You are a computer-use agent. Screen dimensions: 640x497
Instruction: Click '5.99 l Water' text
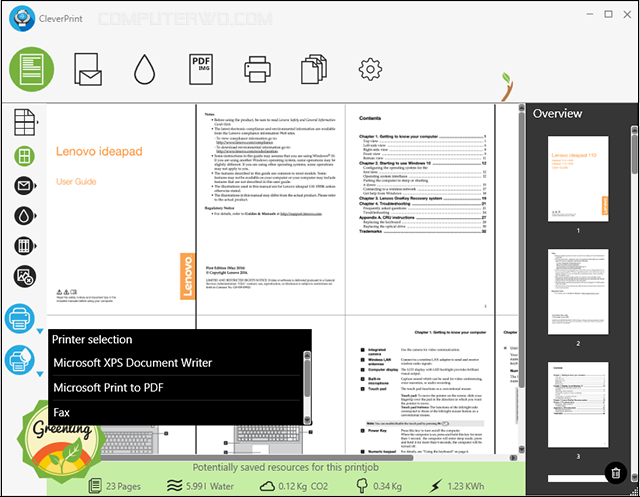tap(210, 486)
